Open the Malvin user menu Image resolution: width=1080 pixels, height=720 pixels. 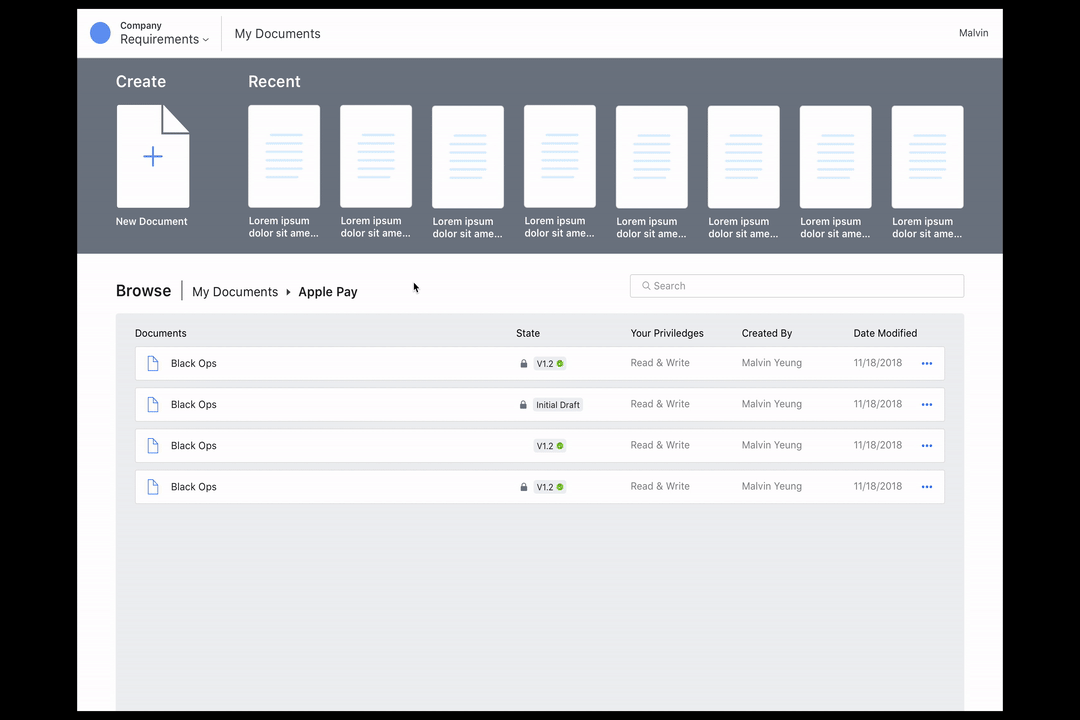coord(973,33)
